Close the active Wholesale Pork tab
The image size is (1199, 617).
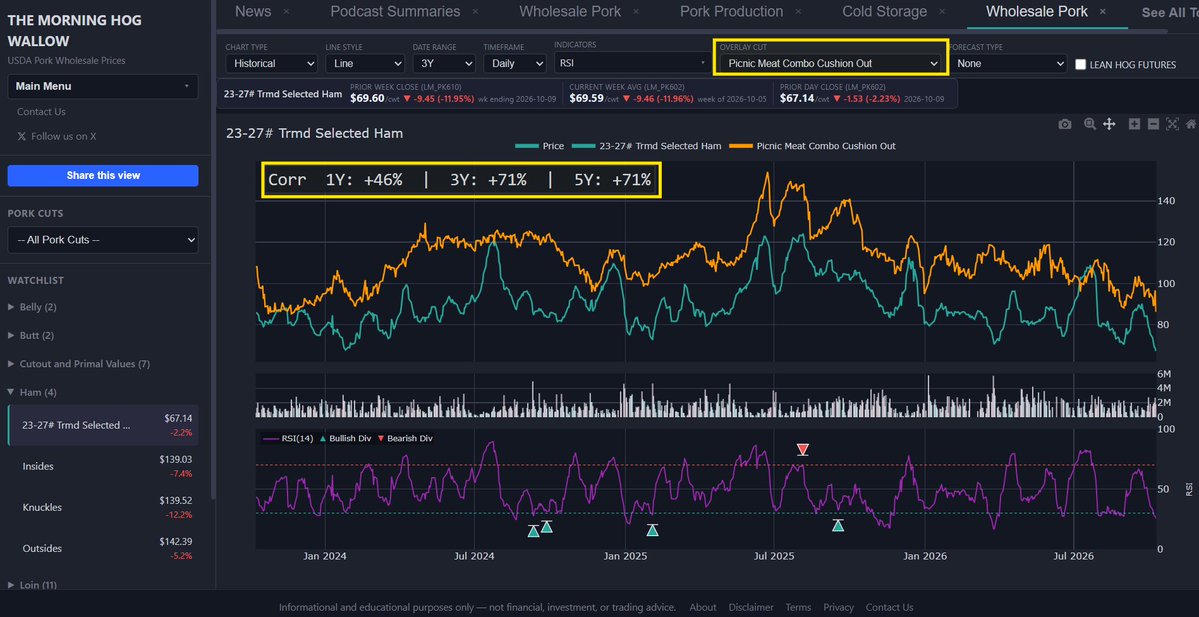click(1103, 11)
